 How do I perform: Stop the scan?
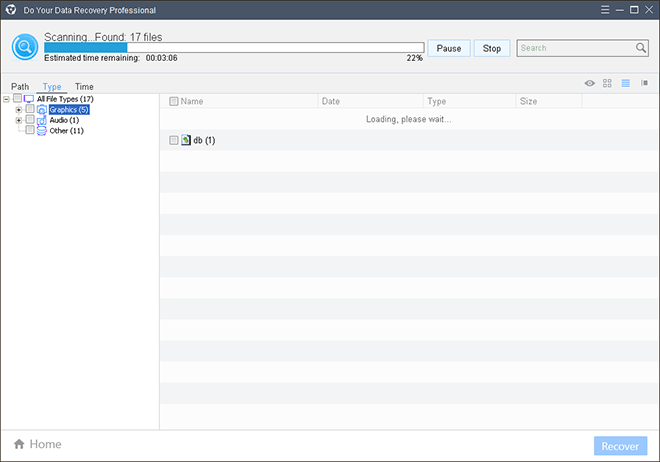click(x=492, y=48)
